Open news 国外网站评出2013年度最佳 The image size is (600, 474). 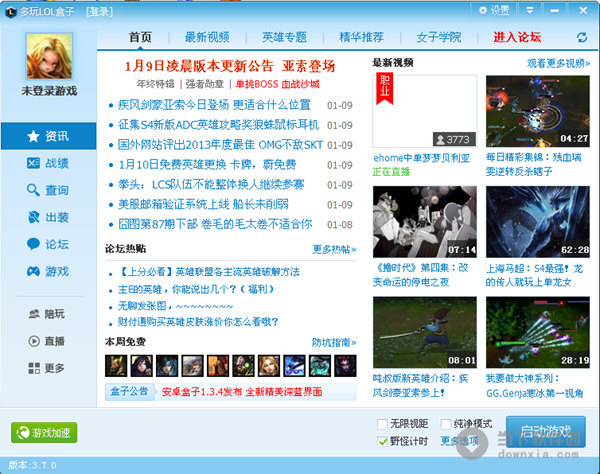(220, 145)
